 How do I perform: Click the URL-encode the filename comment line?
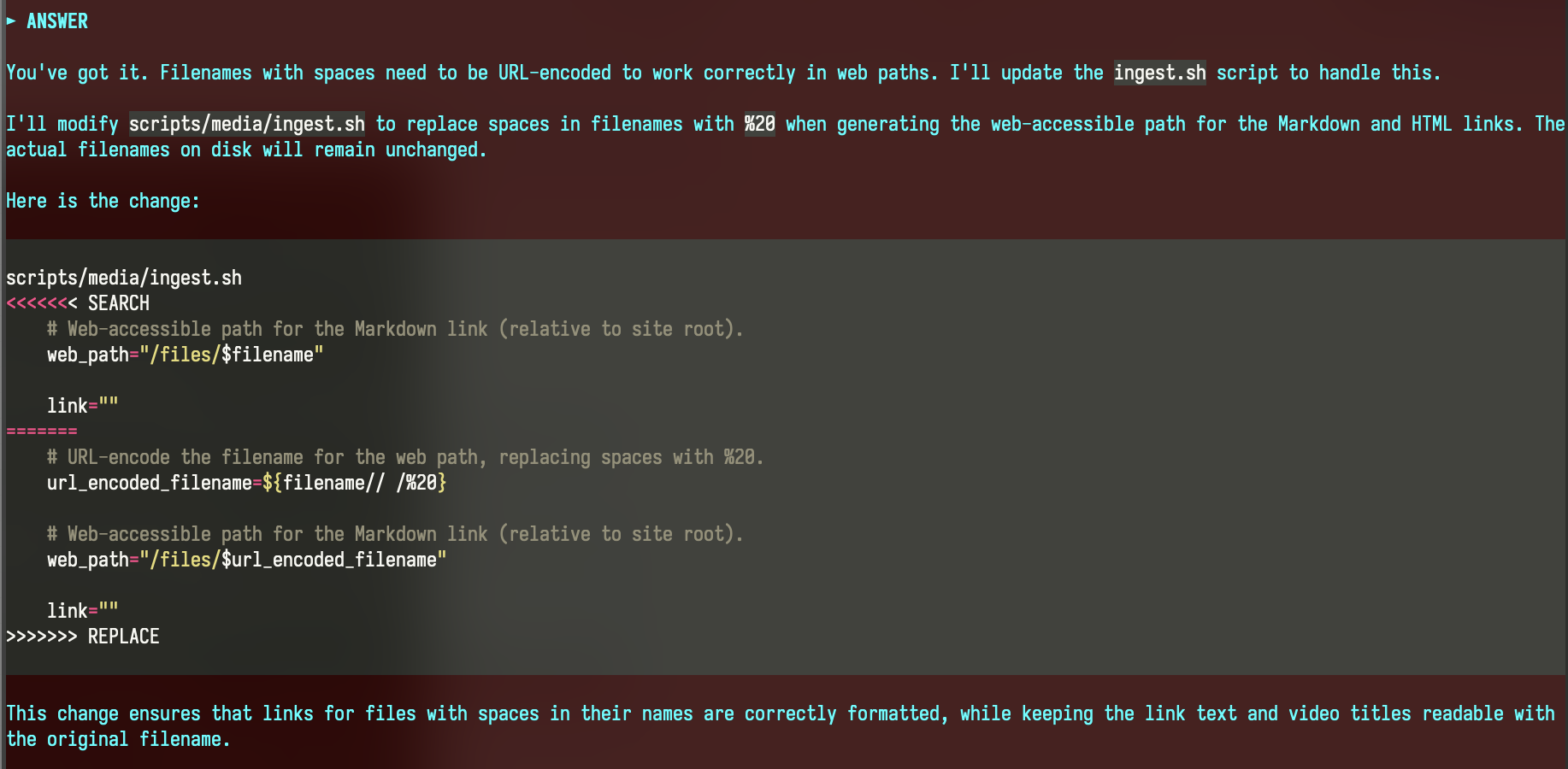click(405, 458)
